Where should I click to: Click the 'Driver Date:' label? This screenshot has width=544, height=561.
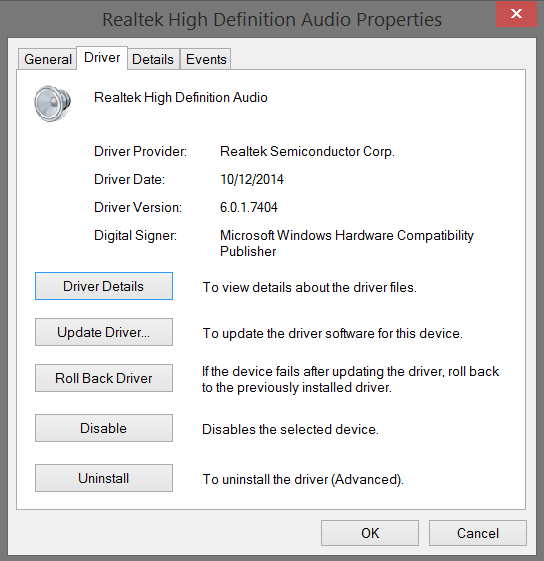point(130,179)
